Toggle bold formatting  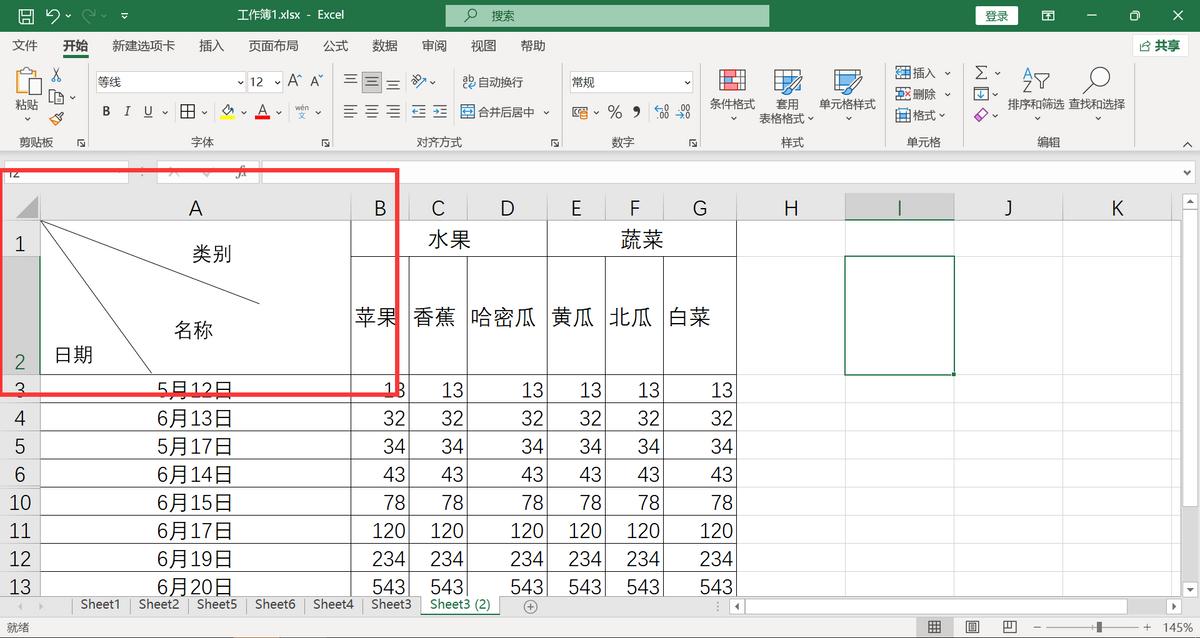106,112
